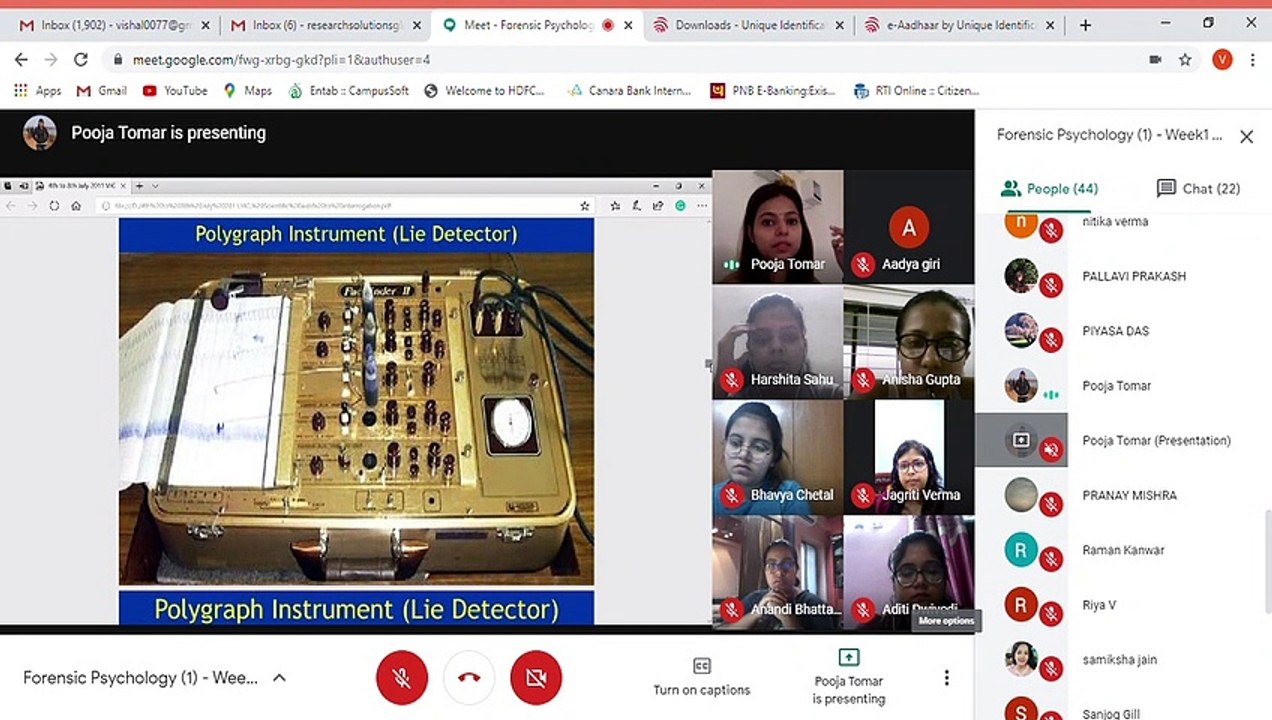Open Anisha Gupta video tile
1272x720 pixels.
click(x=908, y=342)
